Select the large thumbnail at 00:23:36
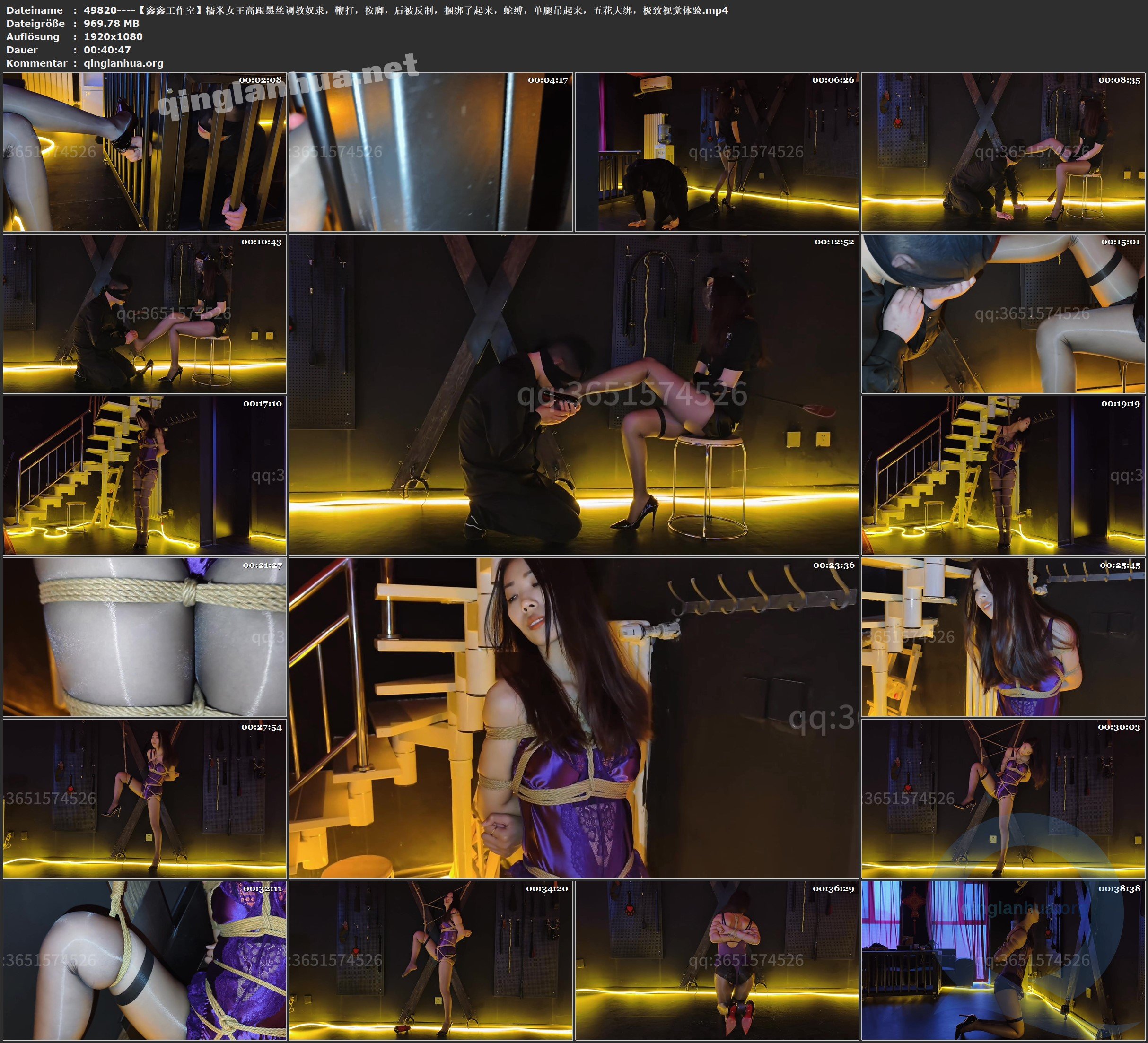 pos(573,717)
